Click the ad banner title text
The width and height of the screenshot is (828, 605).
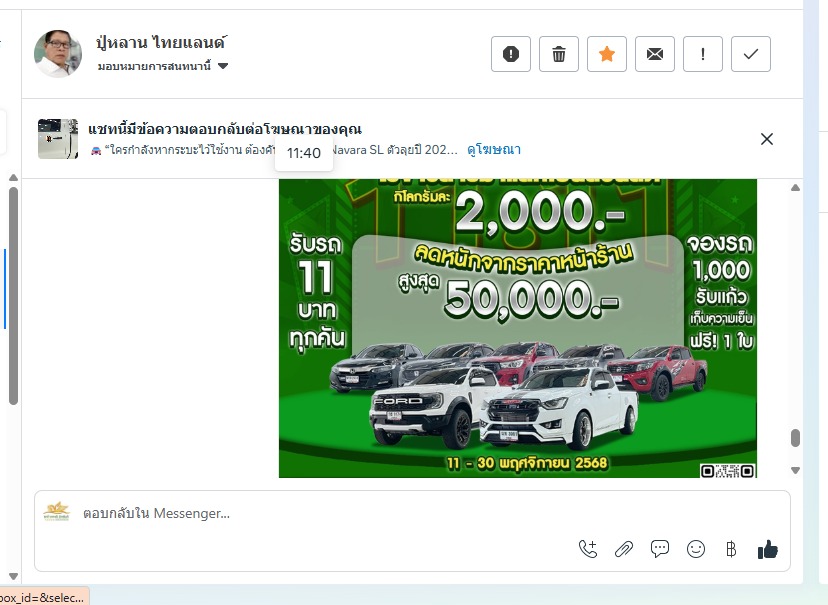[225, 129]
